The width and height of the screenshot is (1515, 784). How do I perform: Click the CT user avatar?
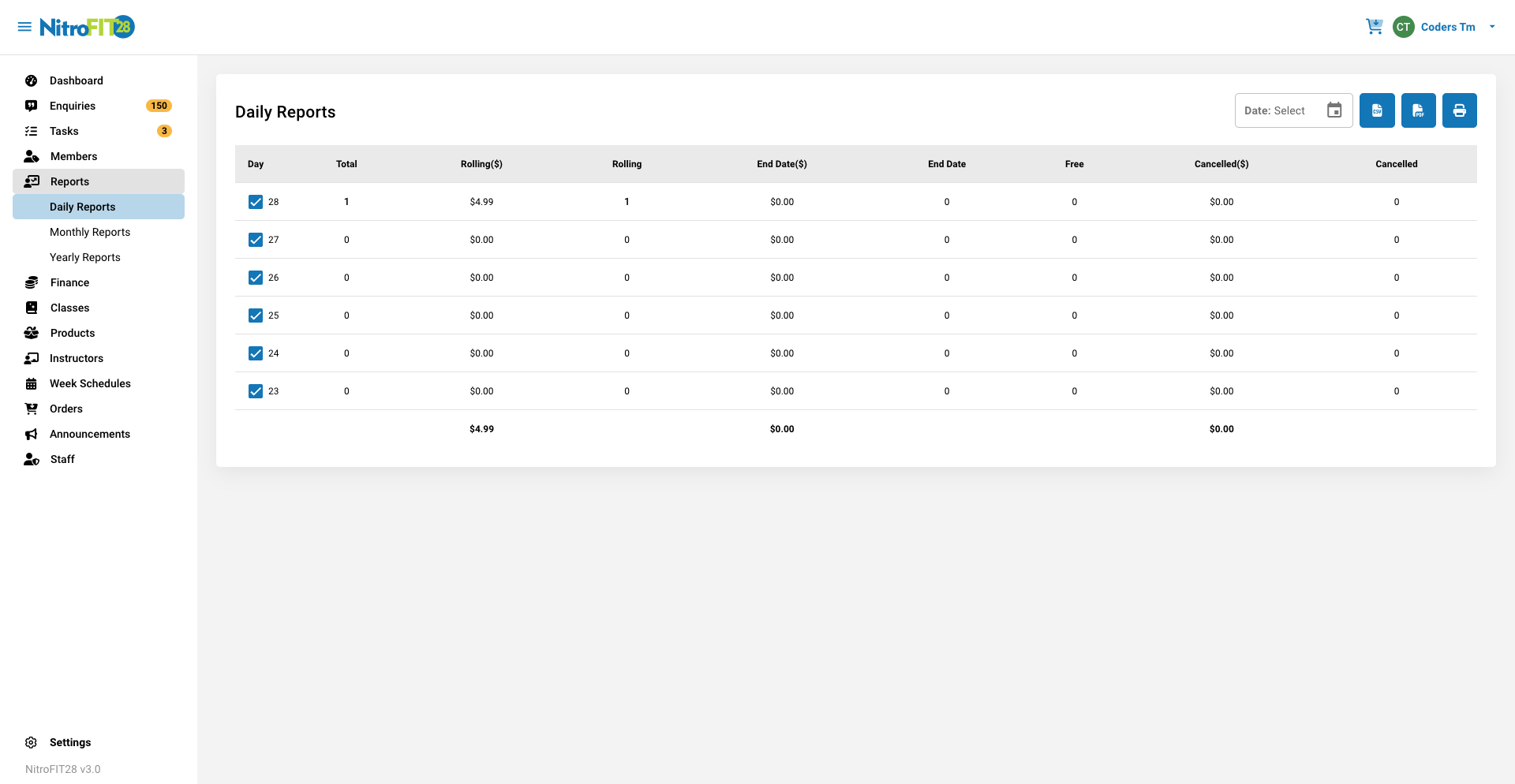[1403, 27]
